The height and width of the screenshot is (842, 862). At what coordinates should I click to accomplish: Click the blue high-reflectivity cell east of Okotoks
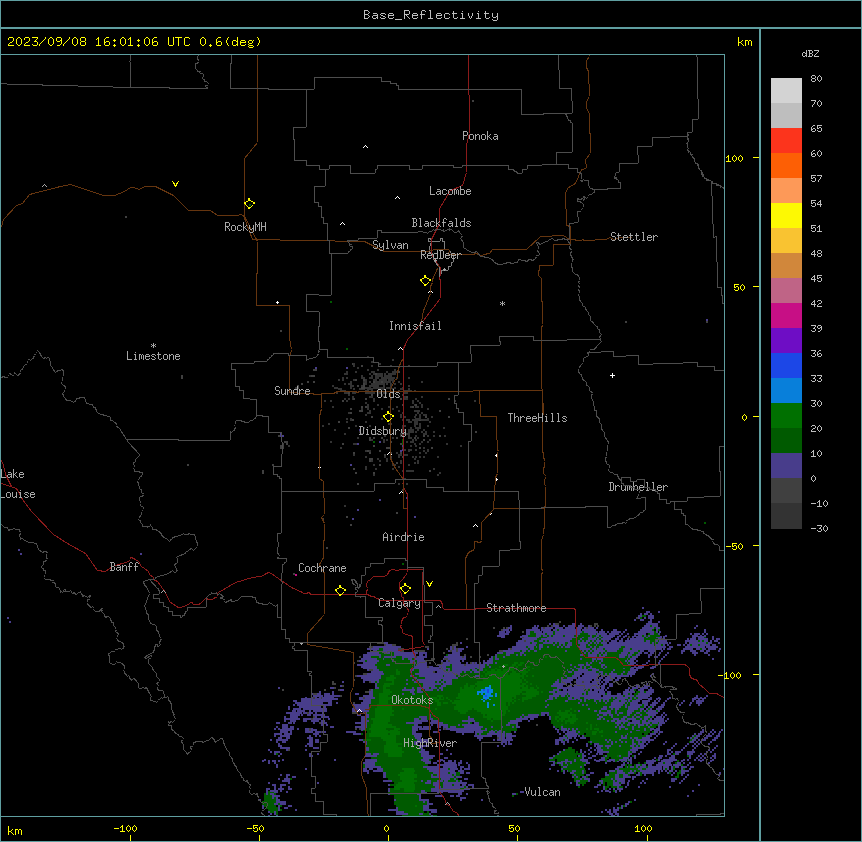pyautogui.click(x=487, y=694)
